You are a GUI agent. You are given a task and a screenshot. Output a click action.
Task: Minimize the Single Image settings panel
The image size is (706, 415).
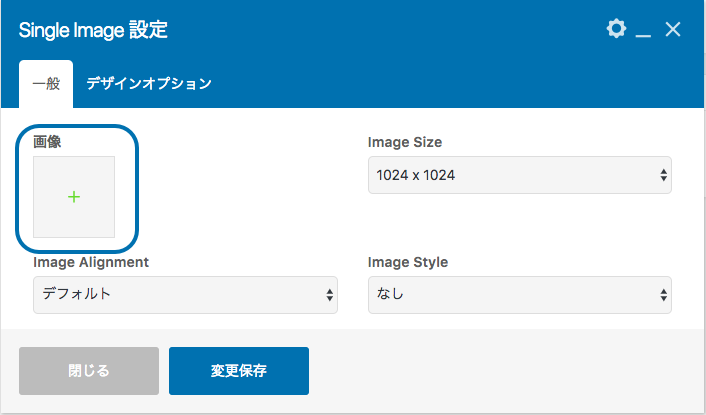[x=644, y=31]
